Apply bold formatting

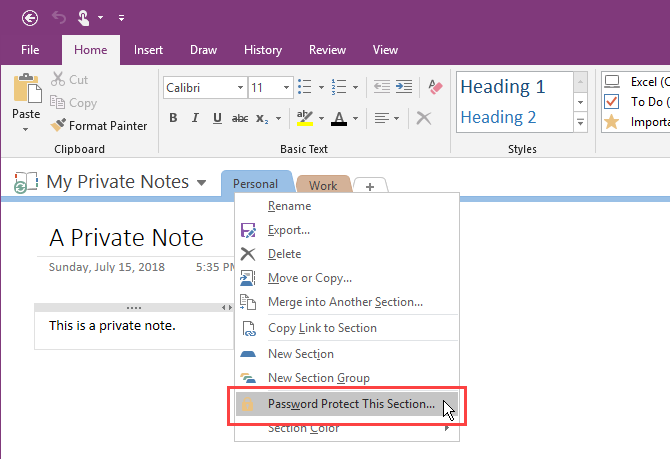[173, 118]
